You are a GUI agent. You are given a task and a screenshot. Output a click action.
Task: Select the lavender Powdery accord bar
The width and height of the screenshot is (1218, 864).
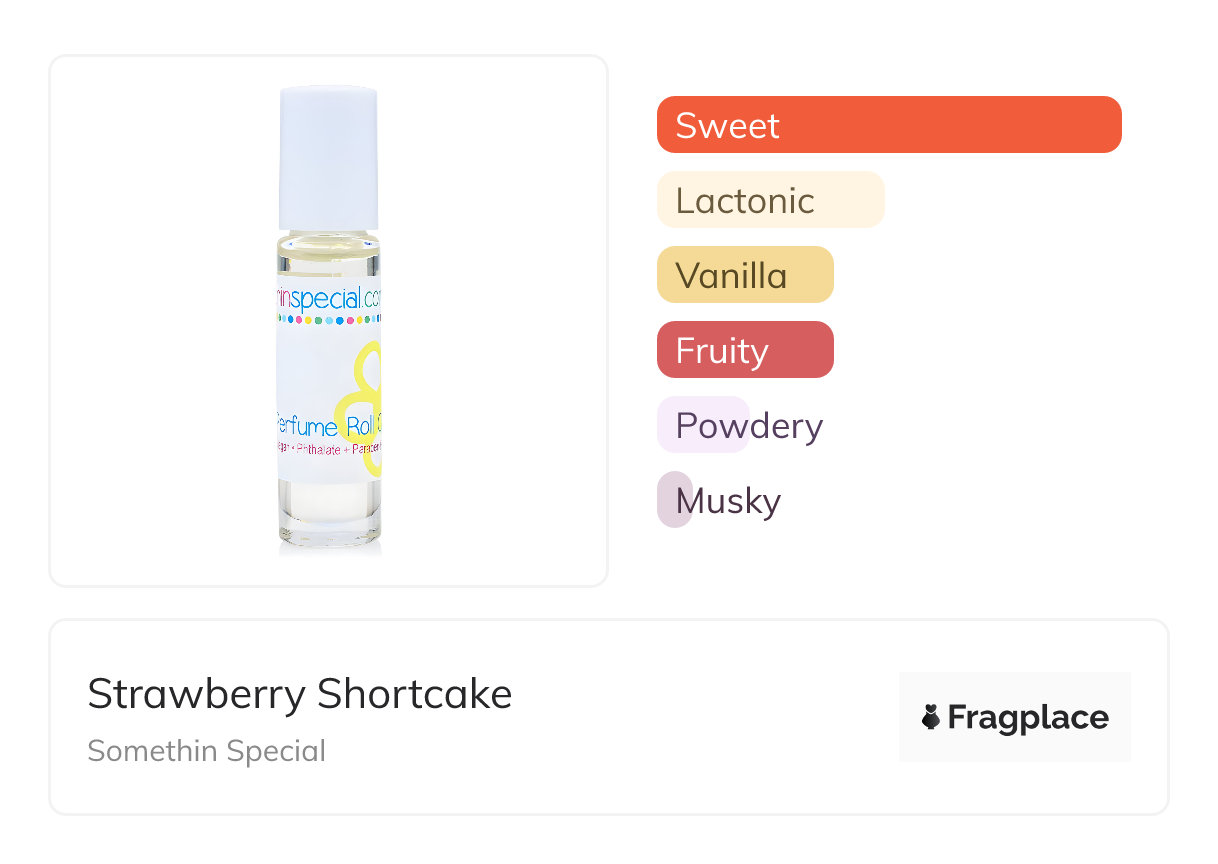click(x=703, y=425)
